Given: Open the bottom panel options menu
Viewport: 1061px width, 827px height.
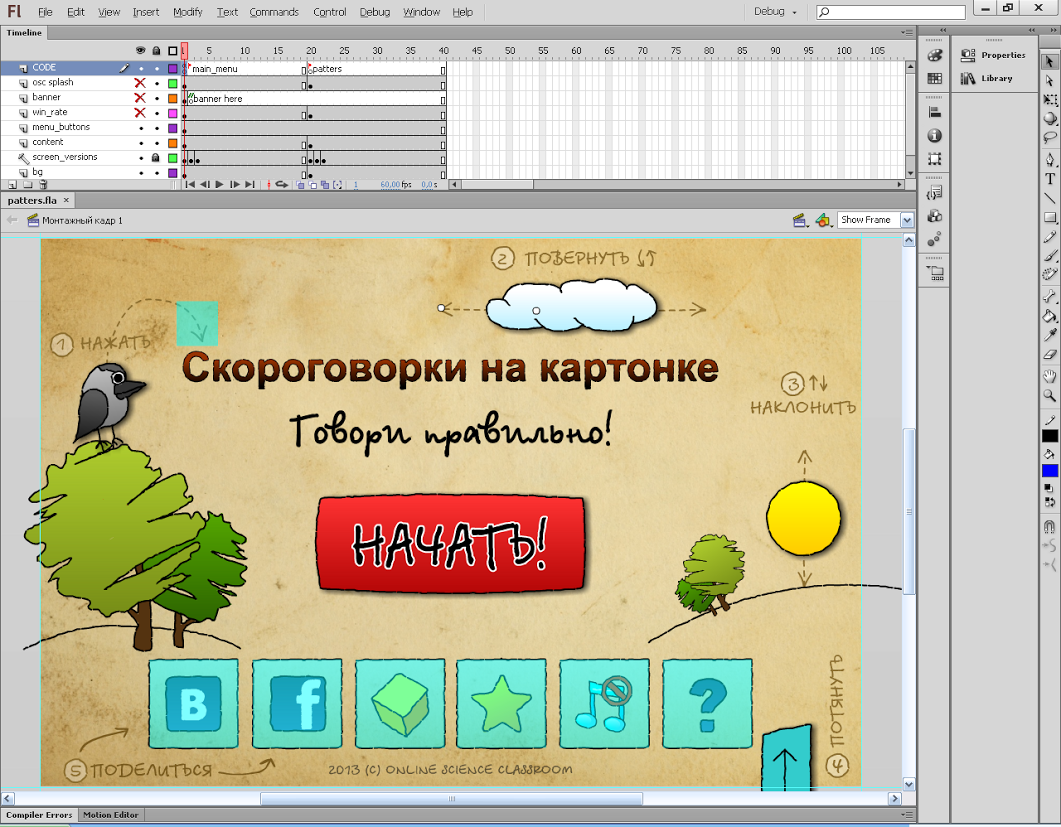Looking at the screenshot, I should (907, 815).
